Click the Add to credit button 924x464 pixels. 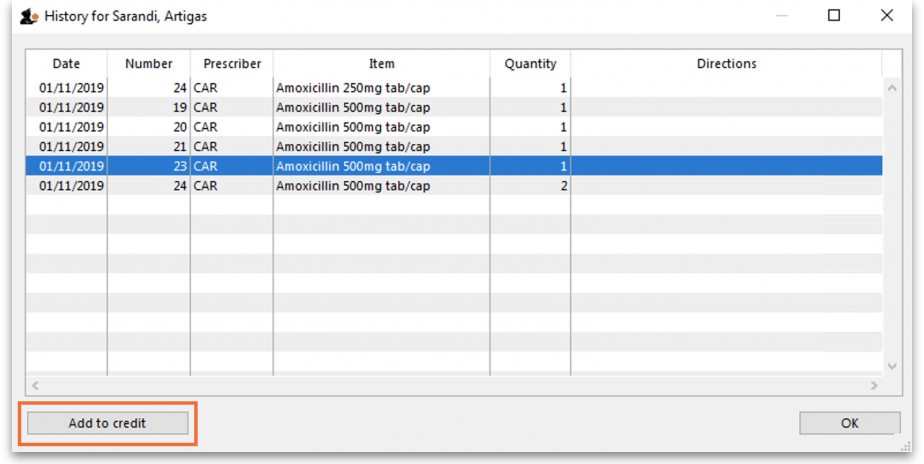point(107,423)
